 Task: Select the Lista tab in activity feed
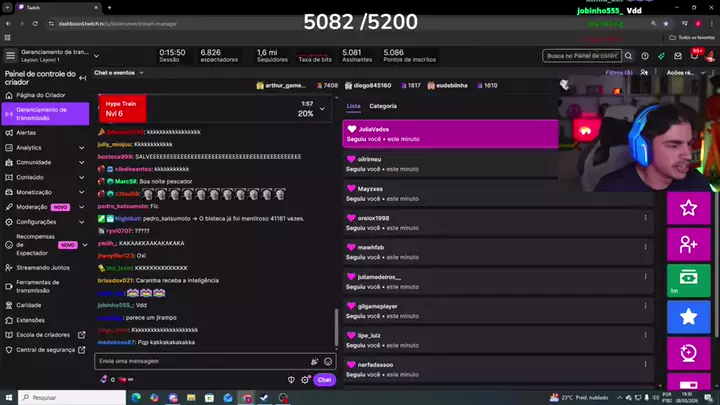pyautogui.click(x=353, y=106)
